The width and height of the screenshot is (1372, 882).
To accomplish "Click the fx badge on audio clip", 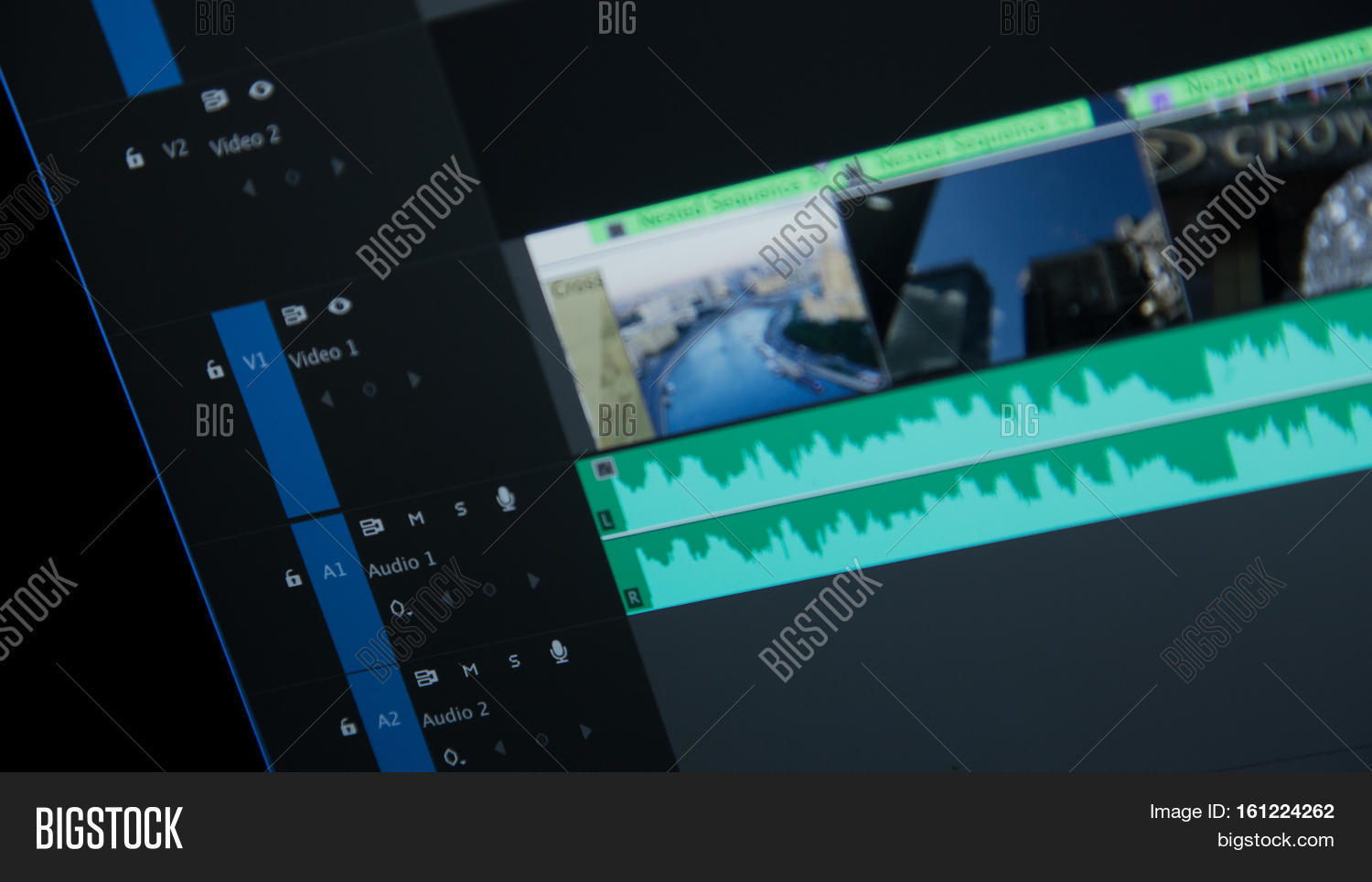I will (605, 469).
